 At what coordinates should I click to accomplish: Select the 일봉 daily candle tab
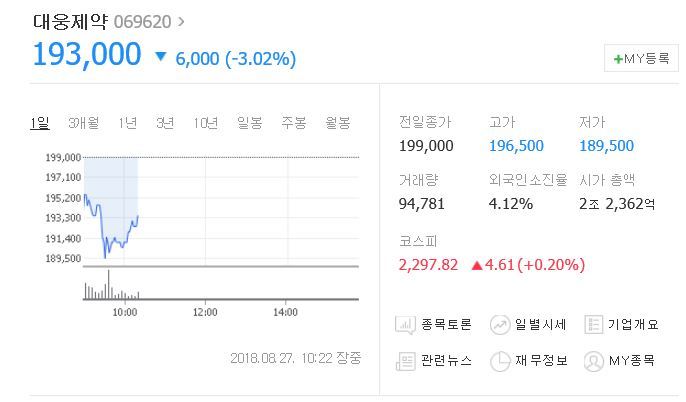pyautogui.click(x=249, y=123)
